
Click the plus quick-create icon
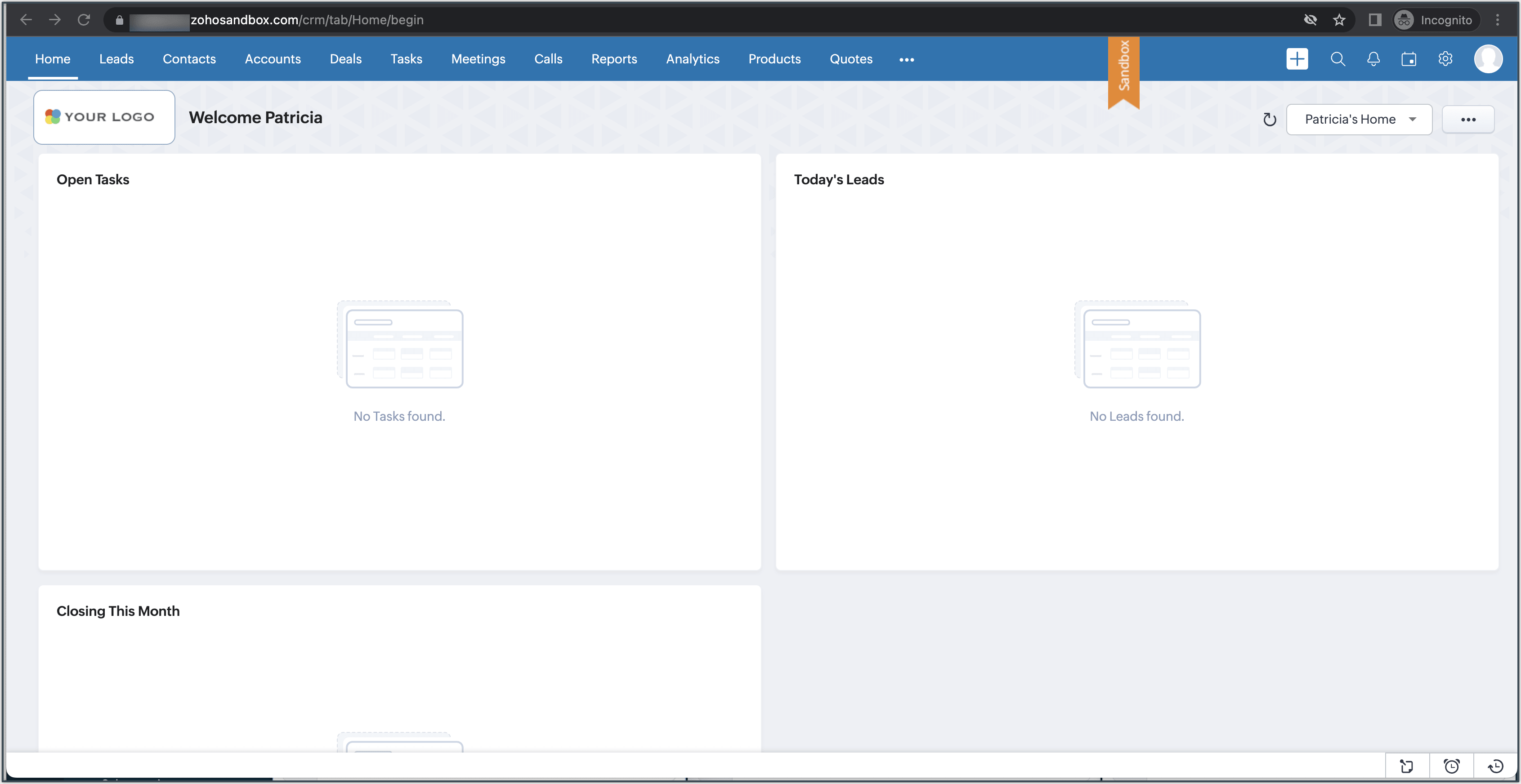1297,59
